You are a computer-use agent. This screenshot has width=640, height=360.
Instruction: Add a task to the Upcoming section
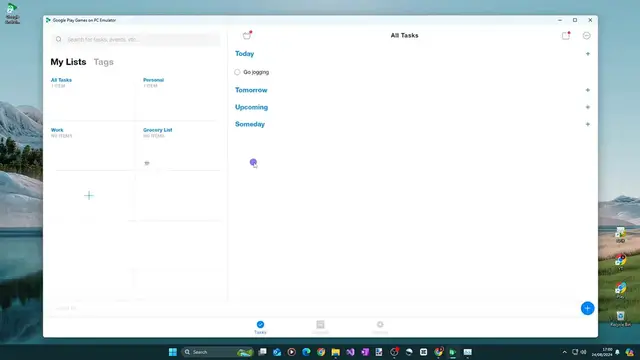[x=588, y=107]
